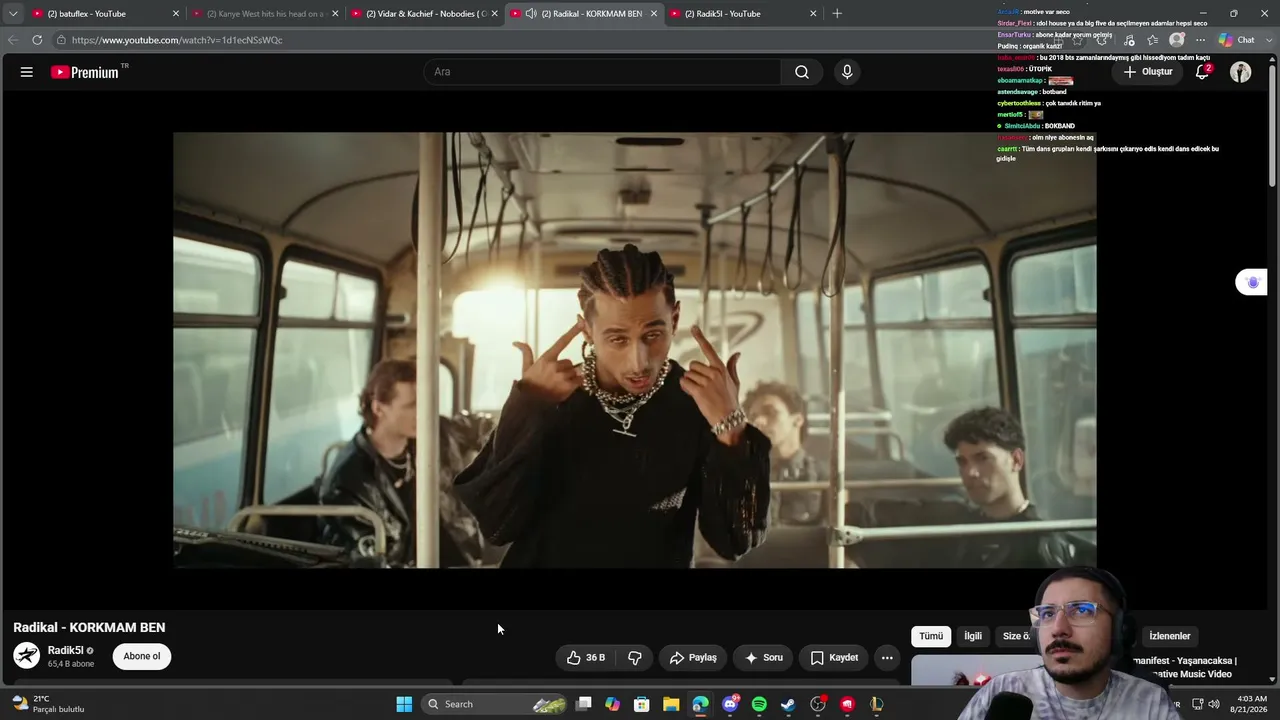Reload the page in the browser
The width and height of the screenshot is (1280, 720).
click(x=37, y=40)
